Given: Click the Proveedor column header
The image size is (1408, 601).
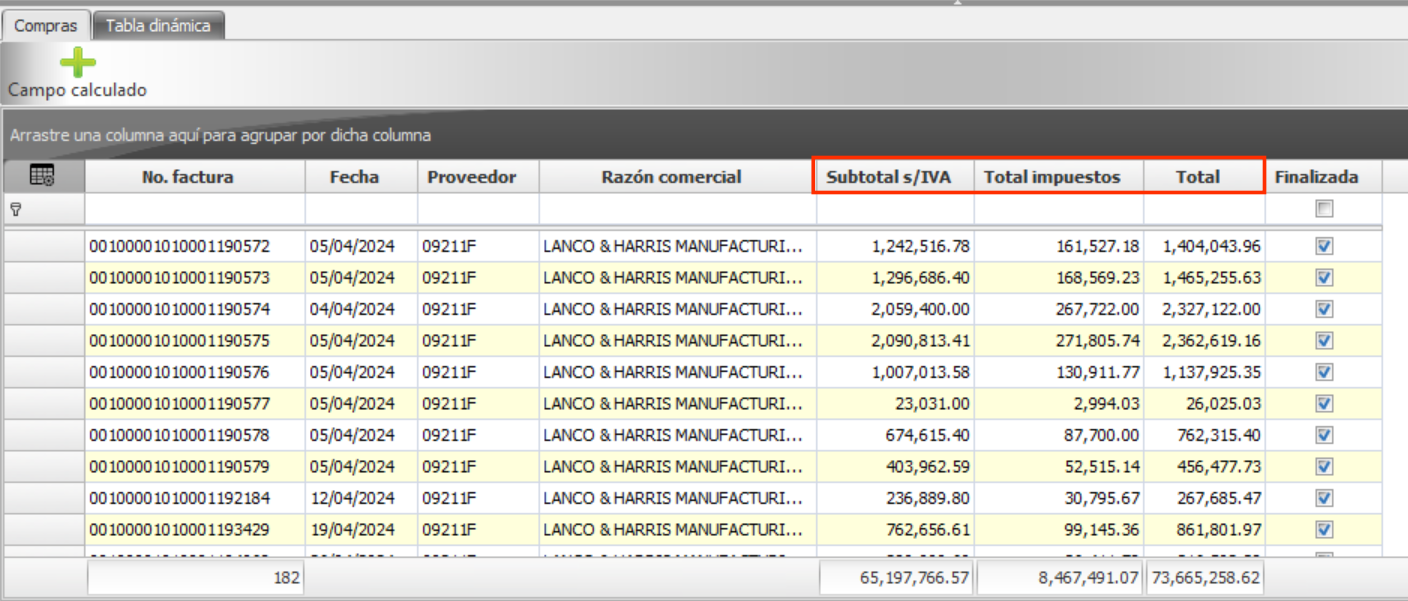Looking at the screenshot, I should point(471,177).
